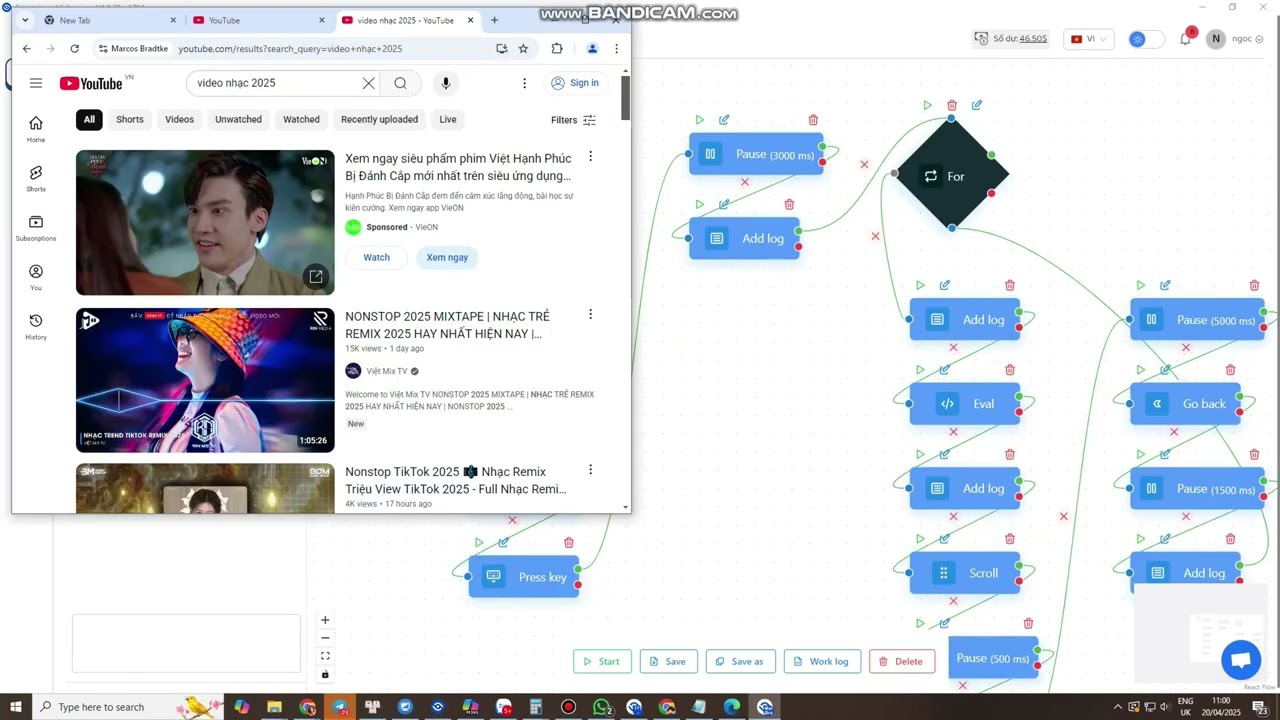Click Sign in on YouTube
The height and width of the screenshot is (720, 1280).
[x=575, y=83]
